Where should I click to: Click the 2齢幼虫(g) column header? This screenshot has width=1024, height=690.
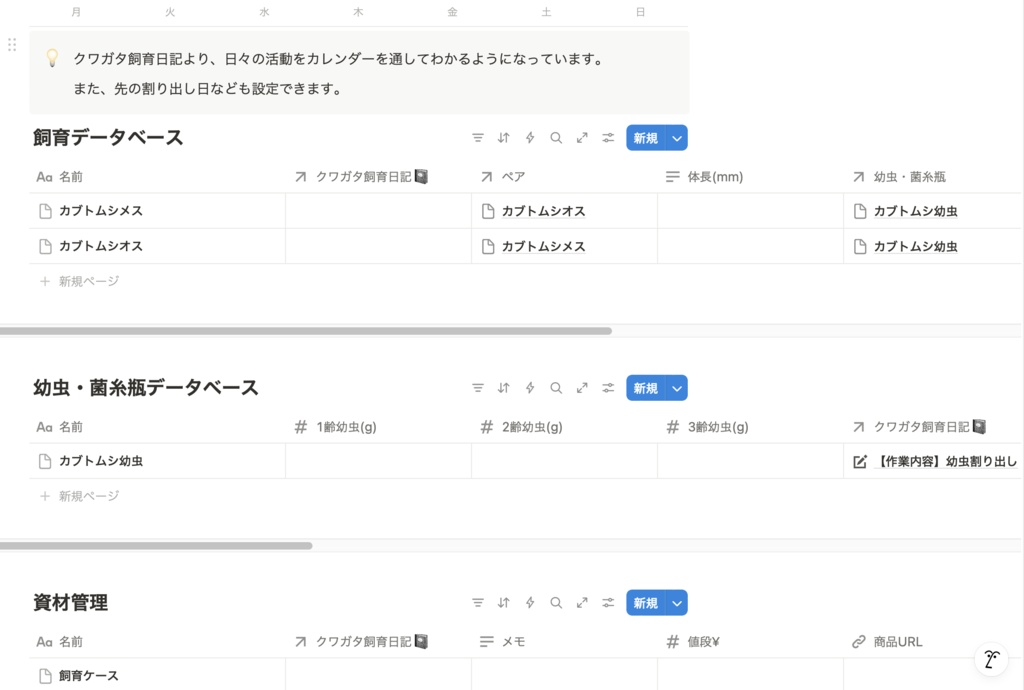(x=564, y=427)
